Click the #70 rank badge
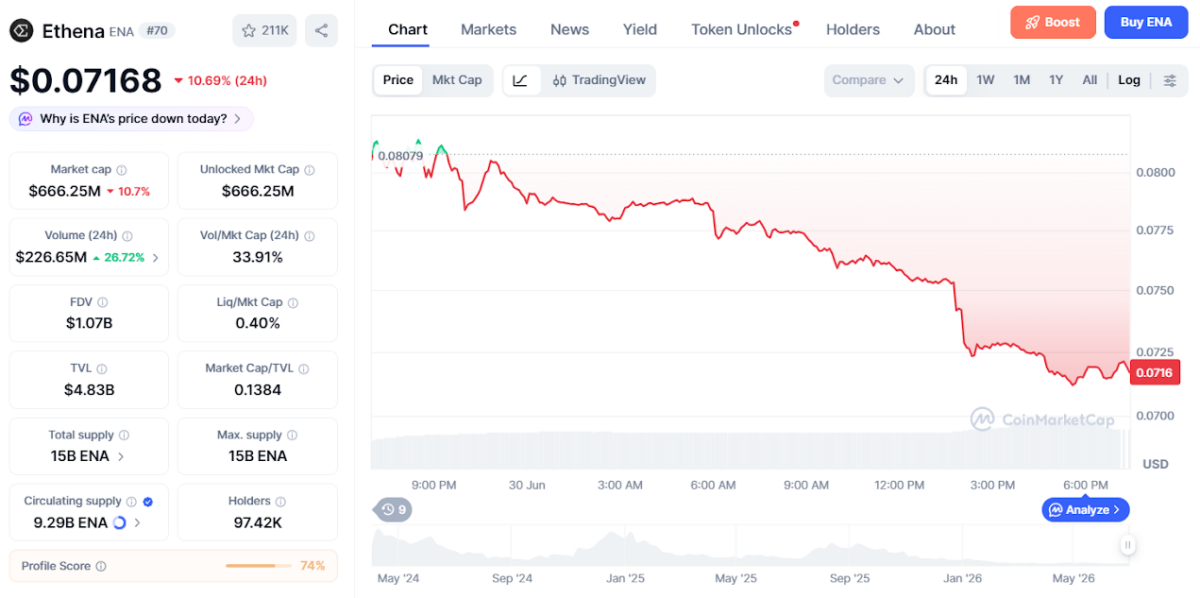Image resolution: width=1200 pixels, height=598 pixels. (156, 31)
